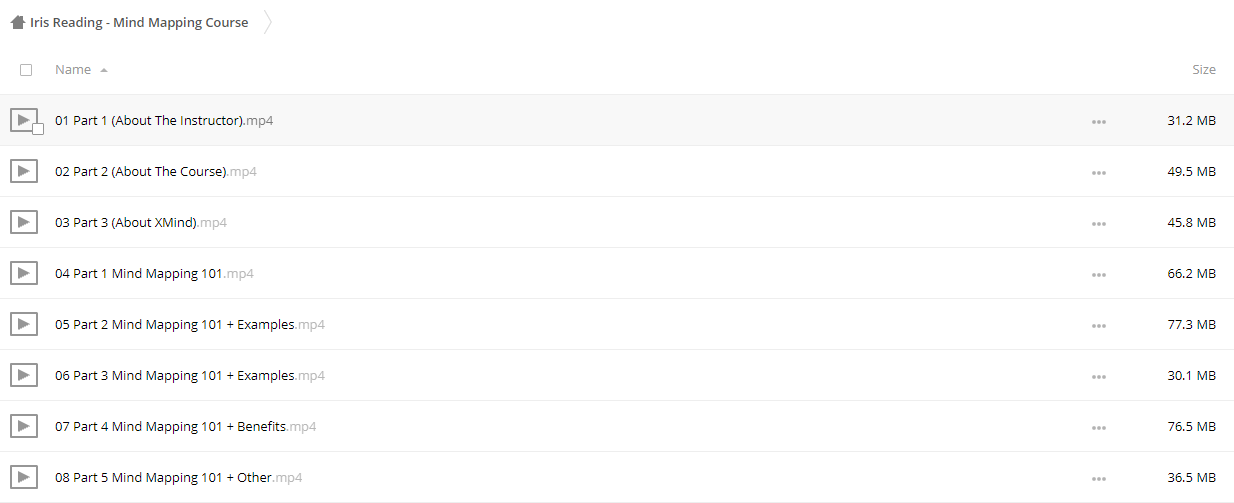Open Iris Reading - Mind Mapping Course breadcrumb
The image size is (1234, 503).
click(x=139, y=22)
